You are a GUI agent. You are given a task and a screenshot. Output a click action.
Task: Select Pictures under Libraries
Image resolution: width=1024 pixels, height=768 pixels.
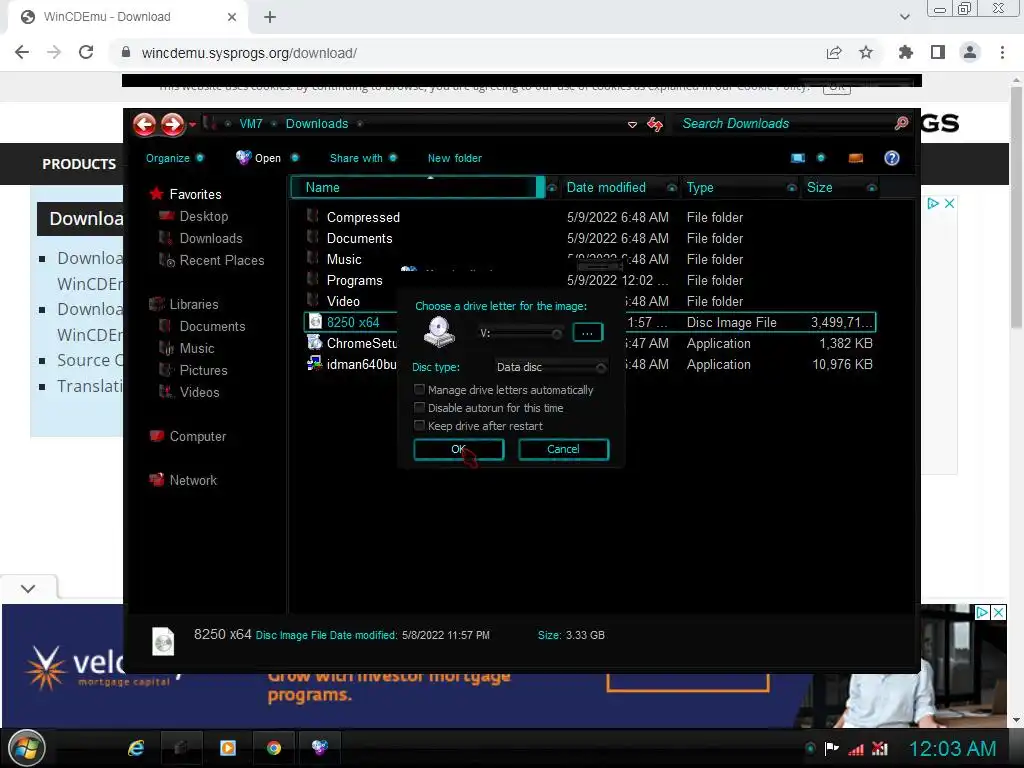tap(194, 370)
